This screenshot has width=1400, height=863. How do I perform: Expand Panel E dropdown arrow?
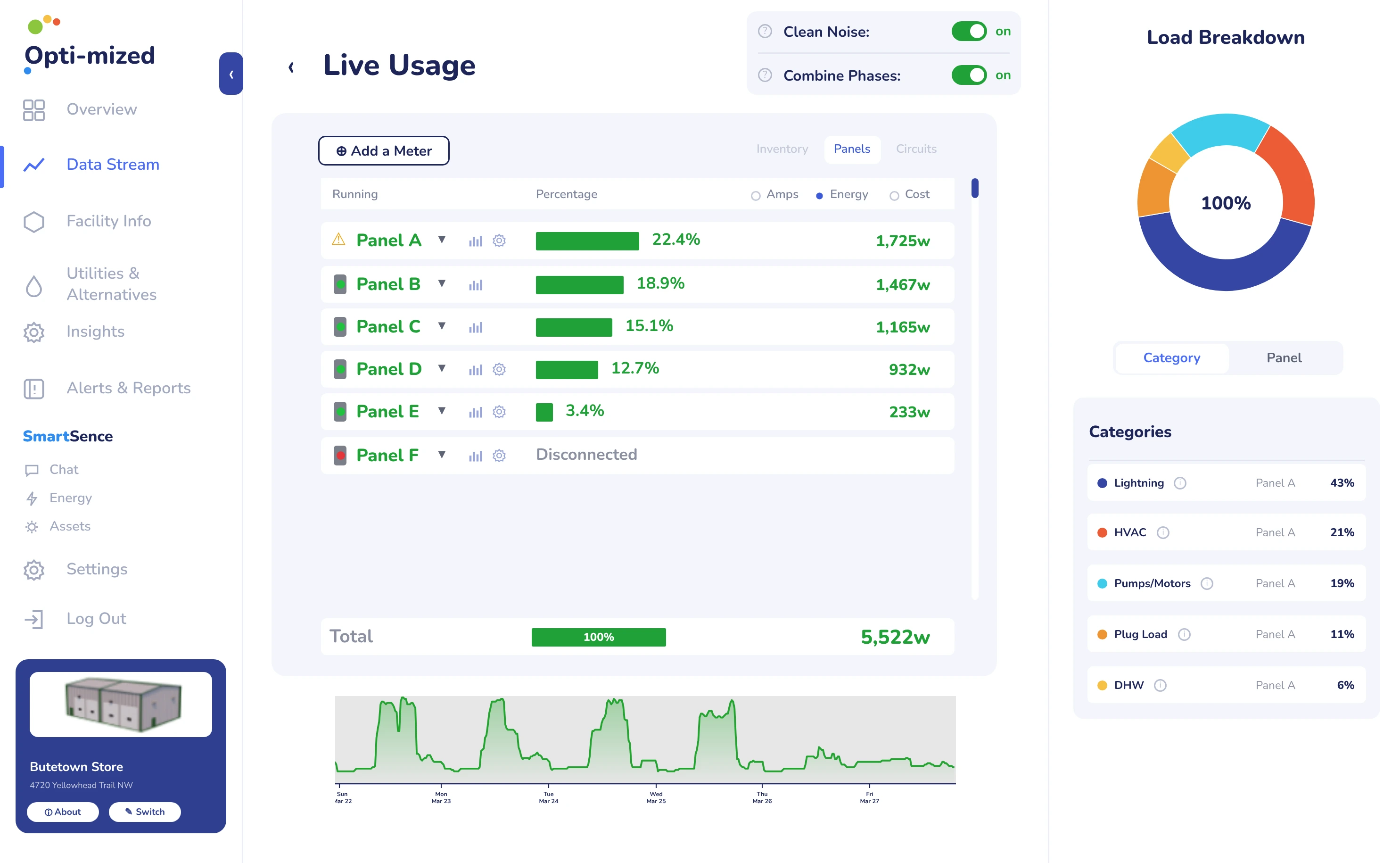pos(442,411)
